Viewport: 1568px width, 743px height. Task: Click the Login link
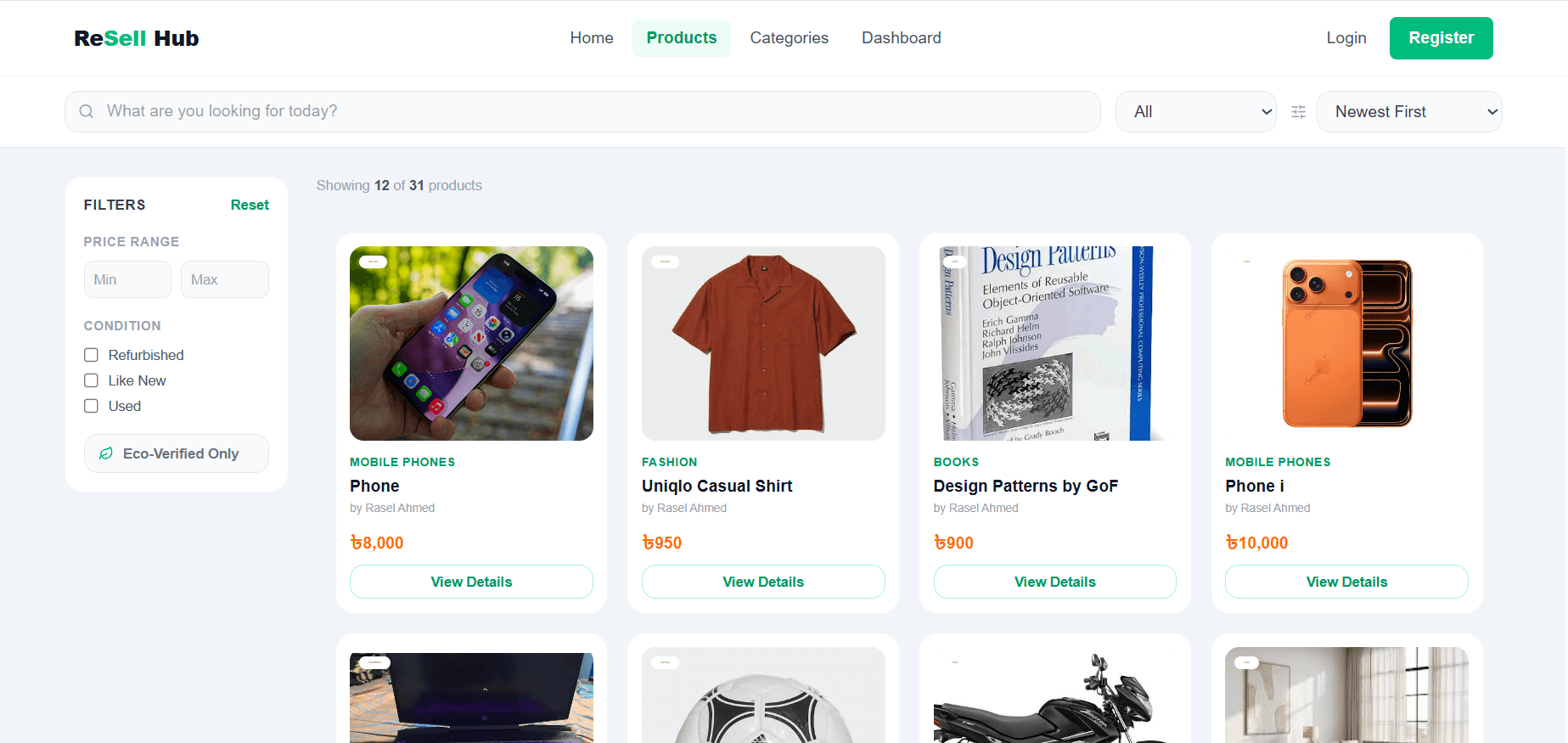pos(1346,38)
